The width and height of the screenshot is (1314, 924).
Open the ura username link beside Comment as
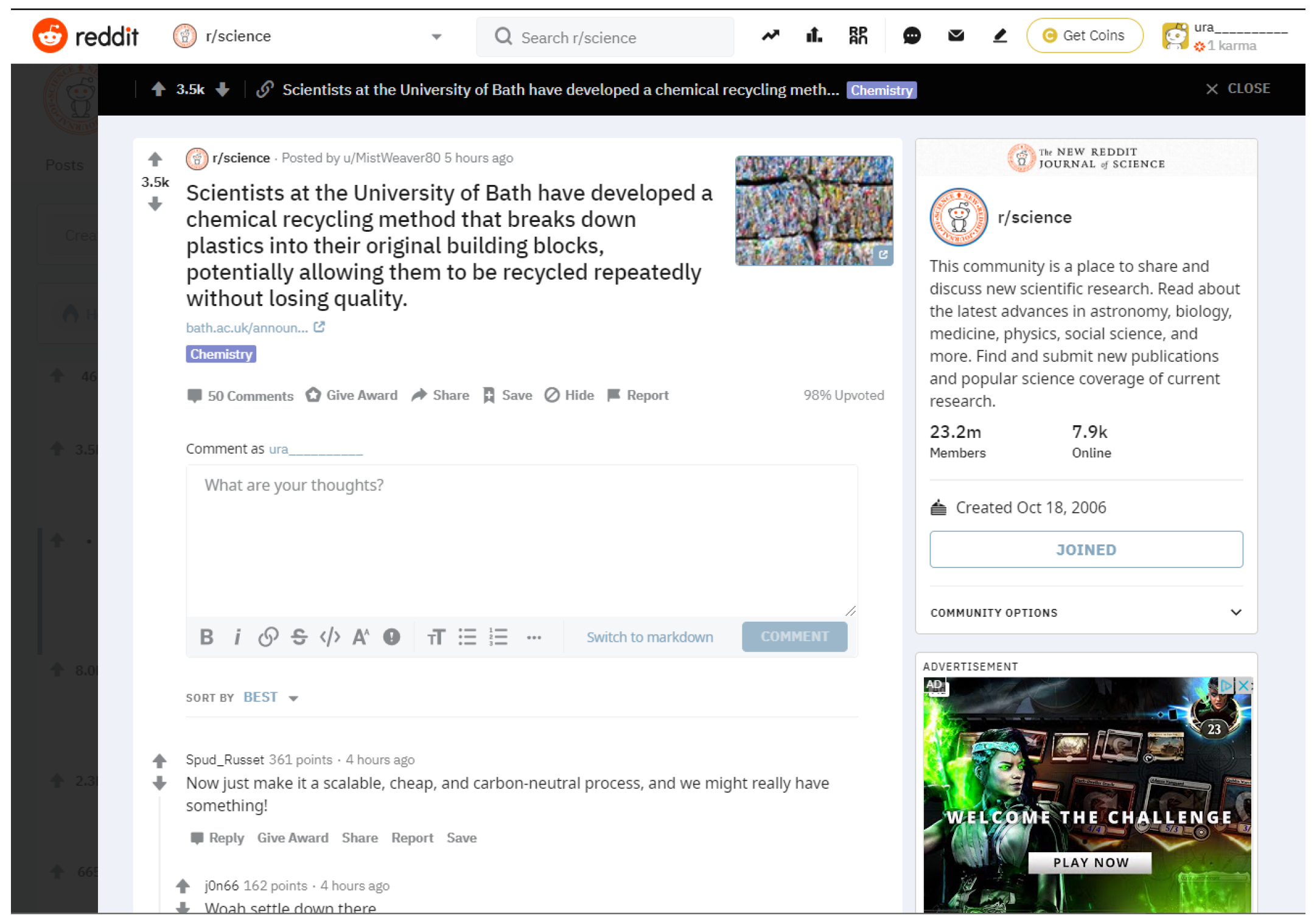[x=315, y=449]
